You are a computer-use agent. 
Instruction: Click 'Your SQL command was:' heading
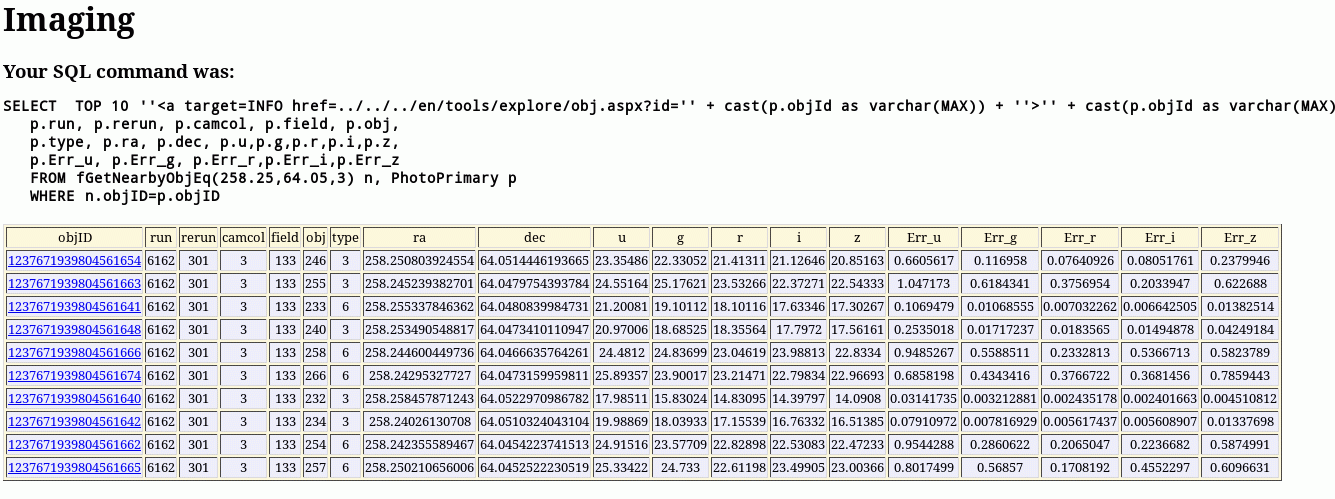[119, 72]
